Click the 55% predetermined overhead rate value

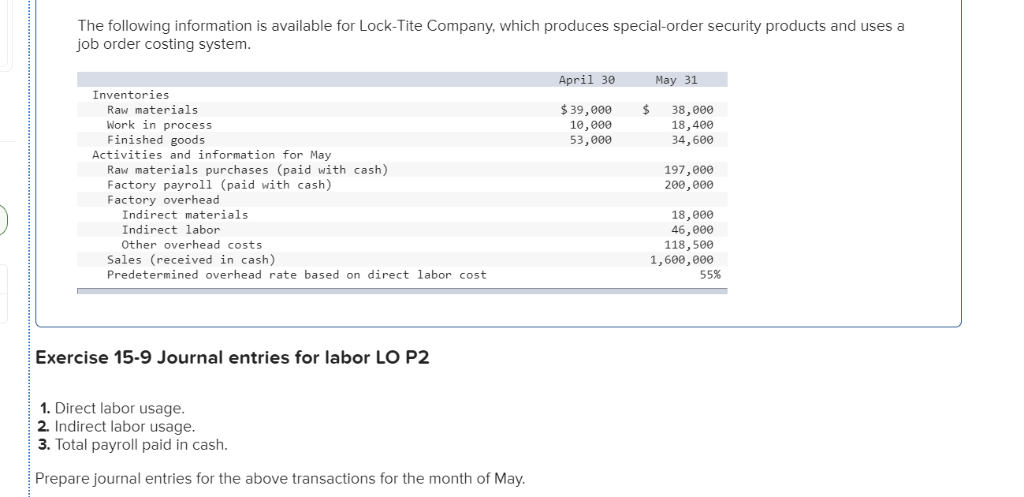tap(710, 275)
